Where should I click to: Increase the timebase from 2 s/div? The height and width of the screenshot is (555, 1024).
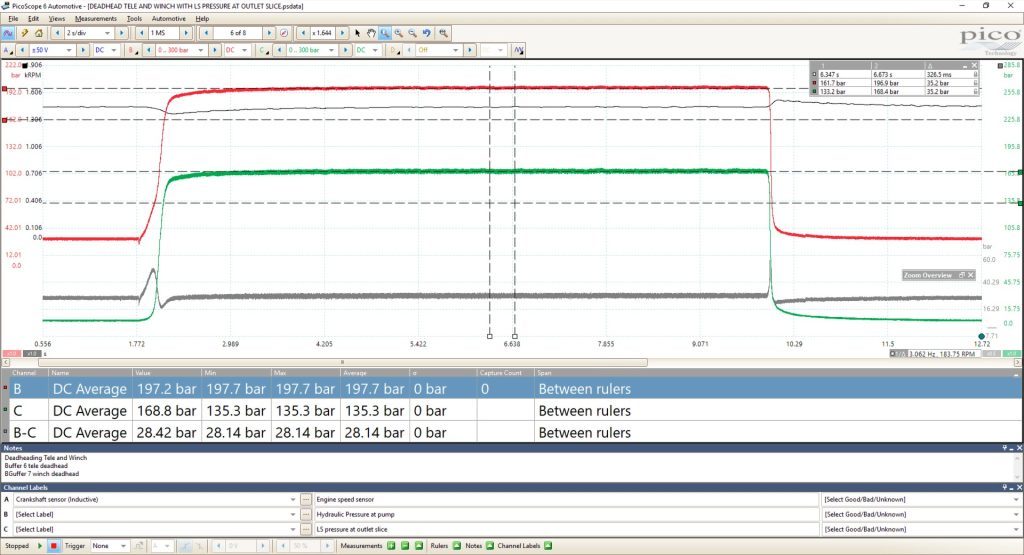pos(121,33)
